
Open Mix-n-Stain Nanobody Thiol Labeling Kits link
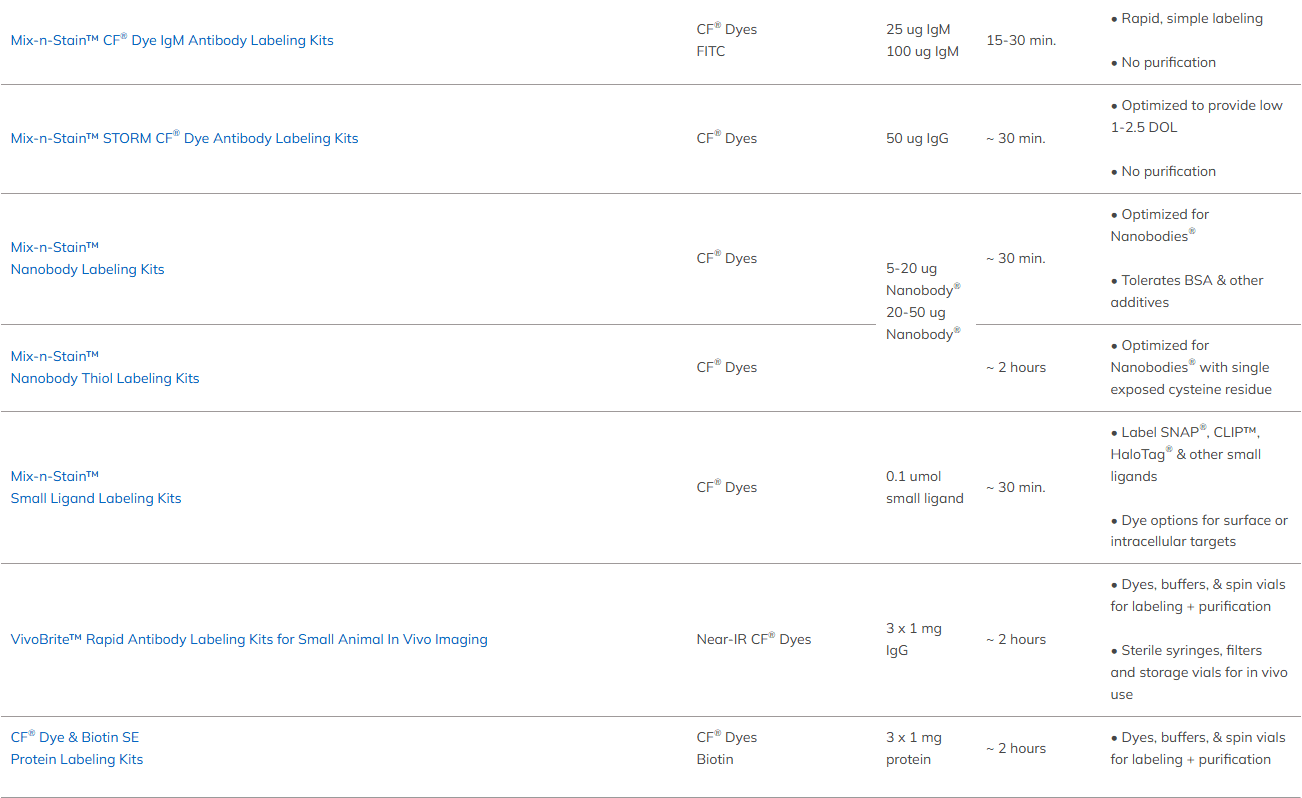(105, 378)
